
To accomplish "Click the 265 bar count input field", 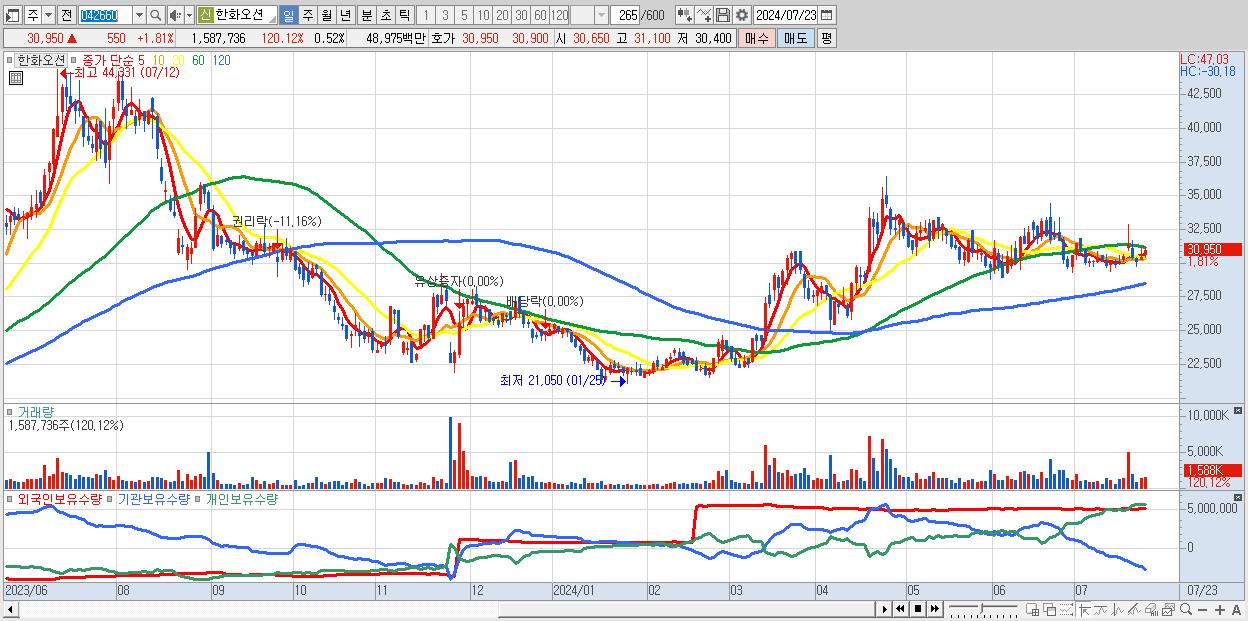I will pos(626,15).
